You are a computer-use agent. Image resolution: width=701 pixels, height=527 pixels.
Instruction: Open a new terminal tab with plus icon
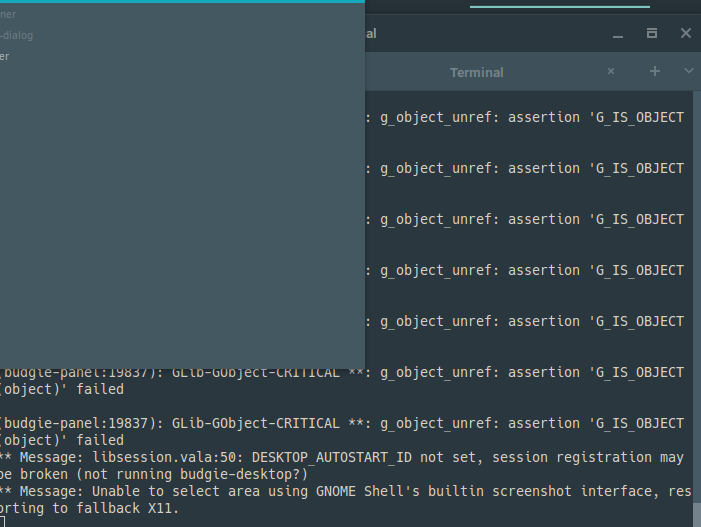(655, 71)
